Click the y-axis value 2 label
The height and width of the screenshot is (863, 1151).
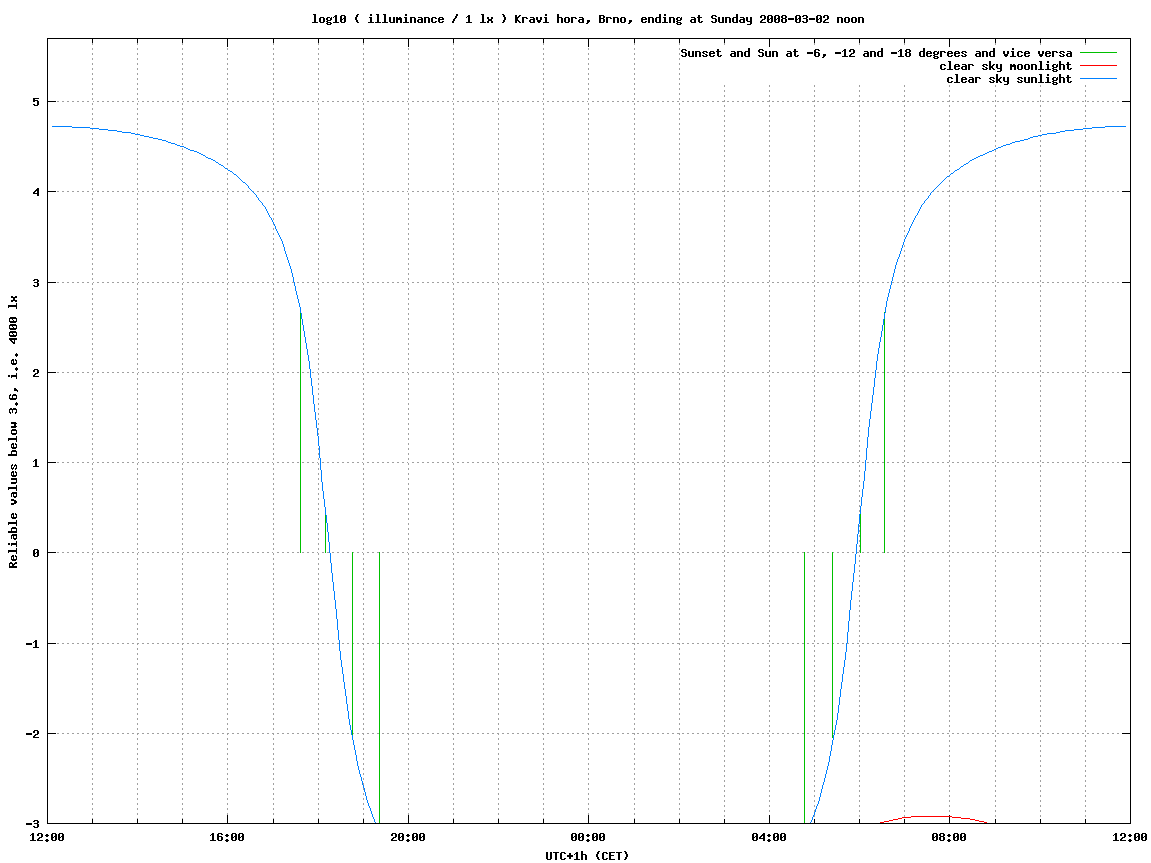tap(36, 373)
